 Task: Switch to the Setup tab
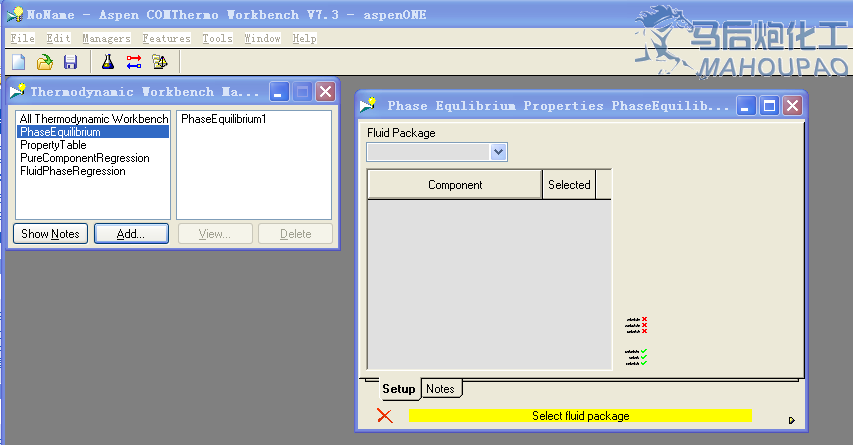(399, 388)
